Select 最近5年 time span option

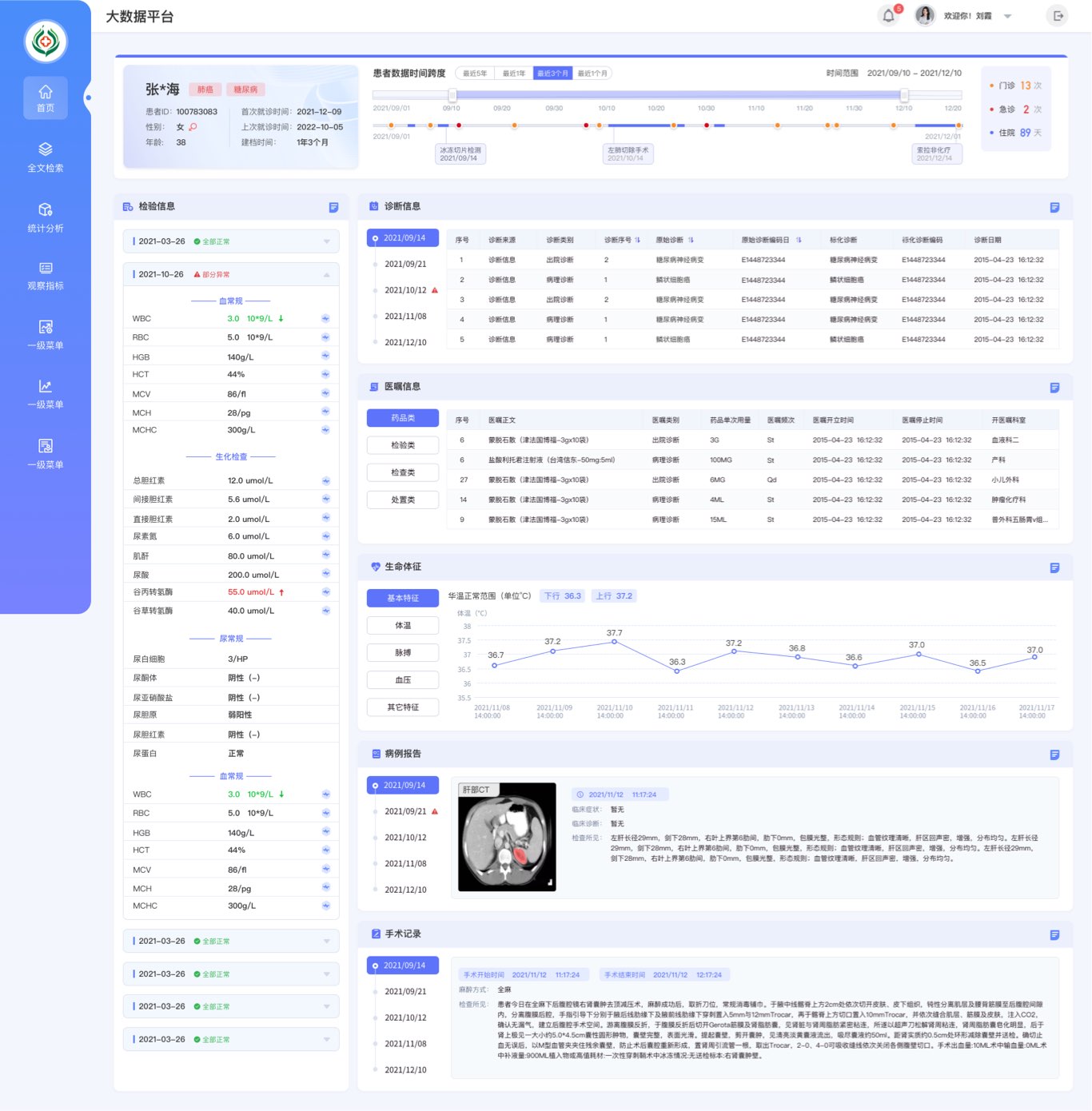point(475,74)
